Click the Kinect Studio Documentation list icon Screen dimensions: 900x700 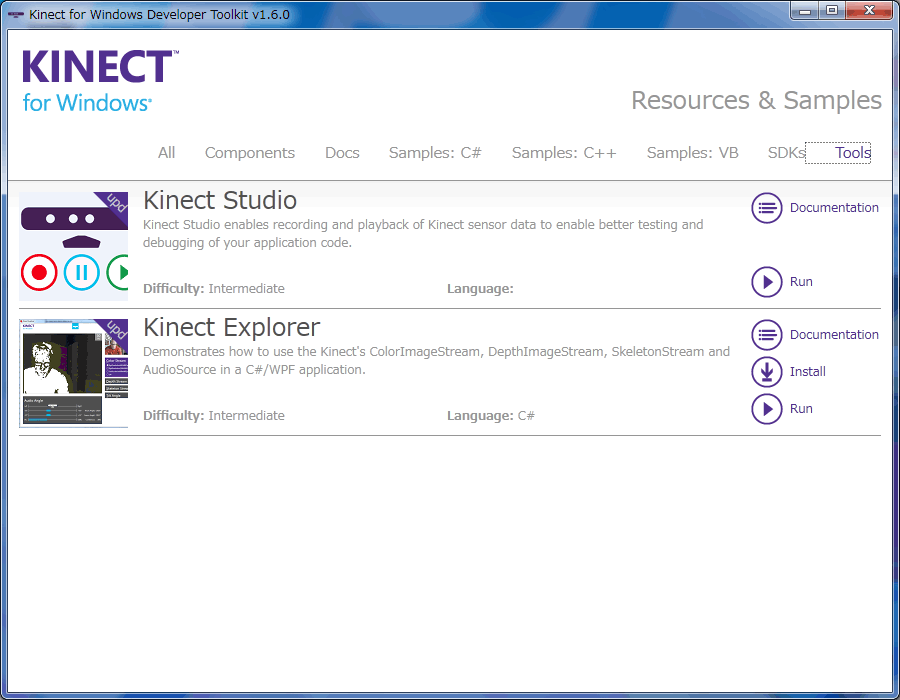click(x=766, y=208)
